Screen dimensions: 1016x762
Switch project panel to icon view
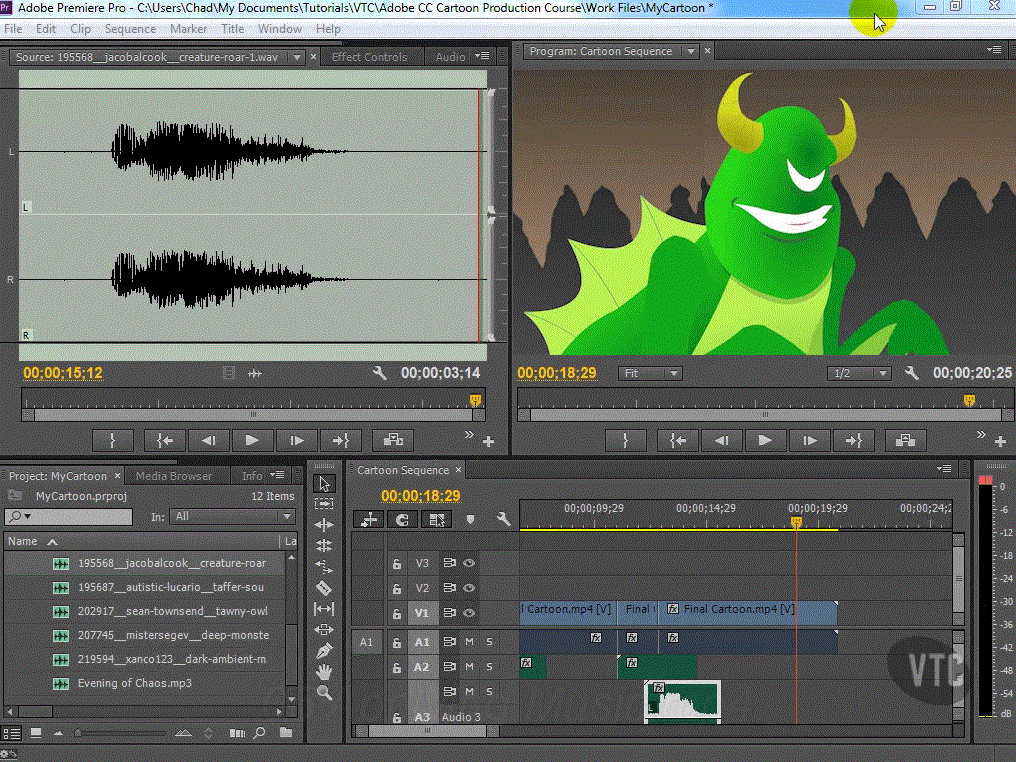(x=36, y=733)
